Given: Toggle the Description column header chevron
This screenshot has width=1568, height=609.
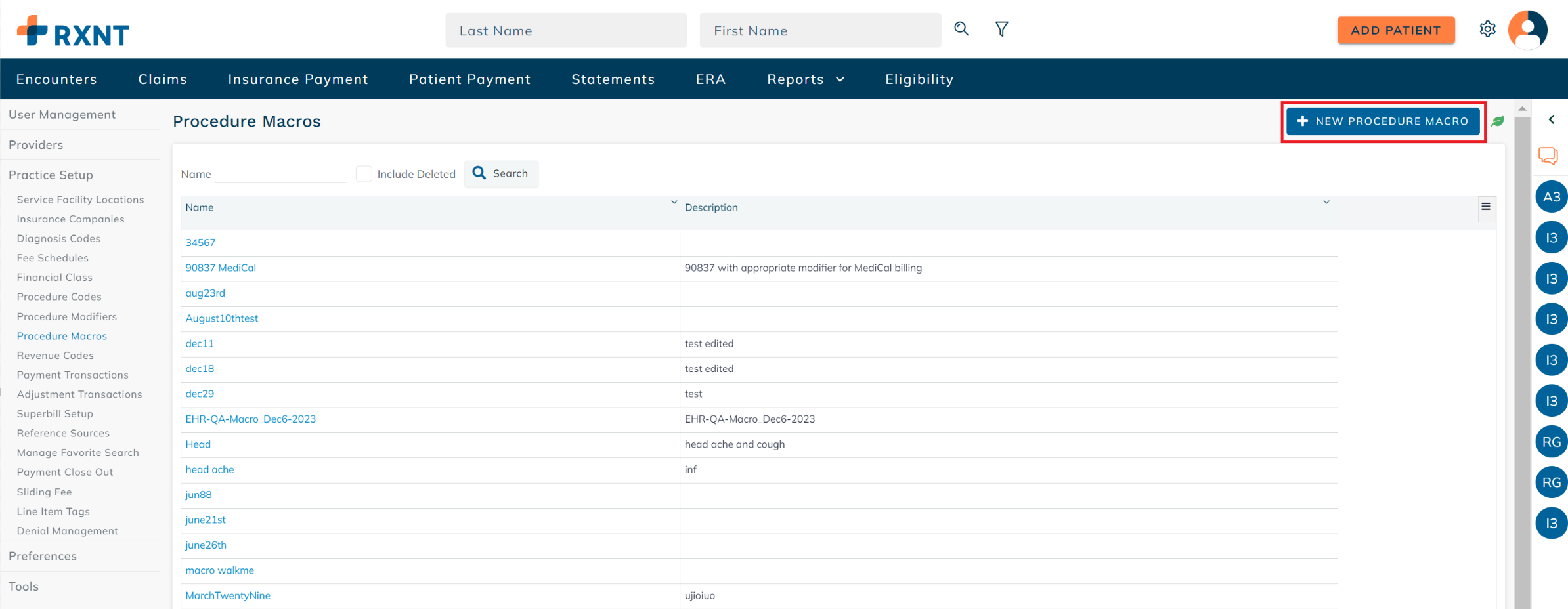Looking at the screenshot, I should 1327,202.
